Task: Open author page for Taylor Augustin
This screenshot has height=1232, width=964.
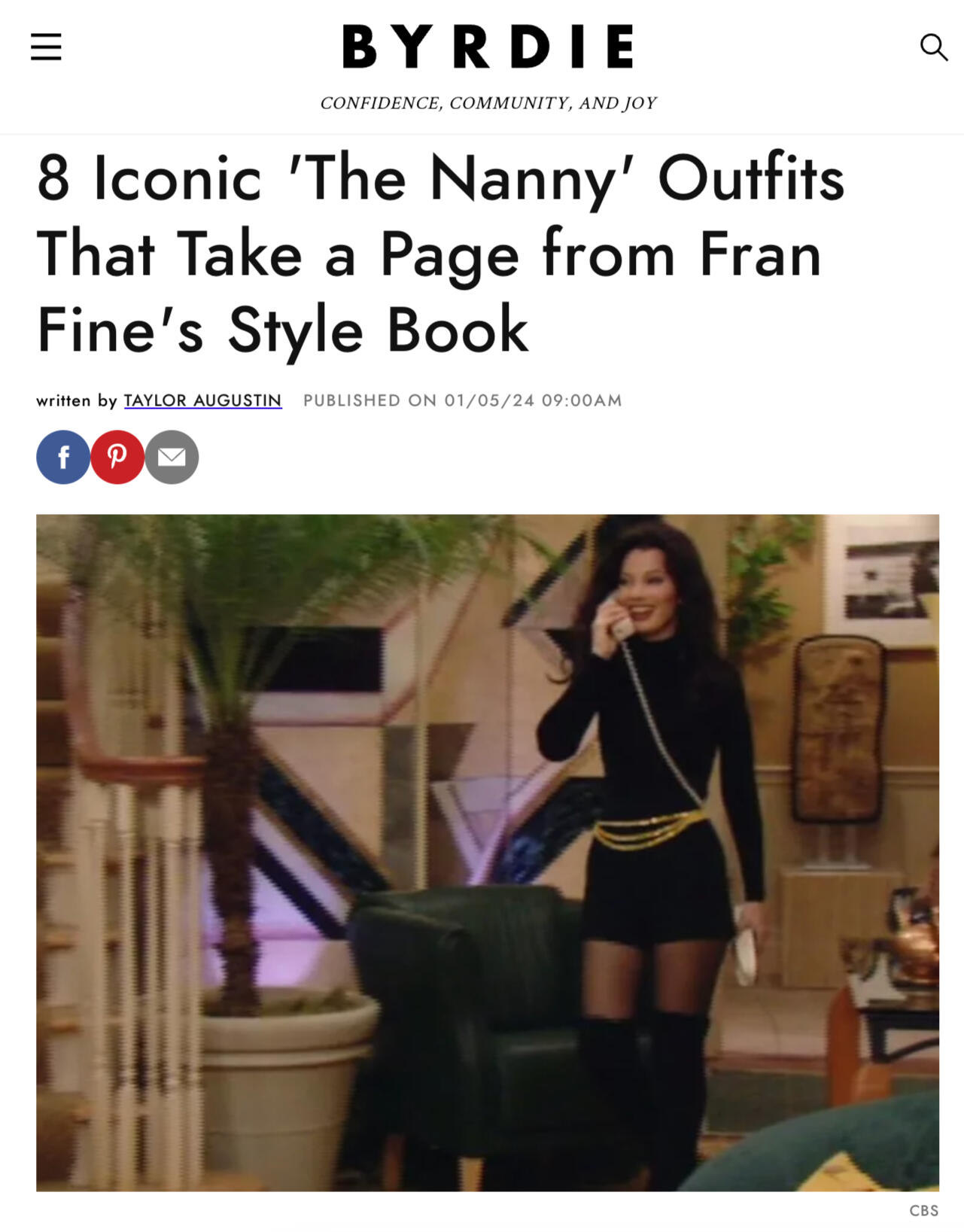Action: pyautogui.click(x=202, y=400)
